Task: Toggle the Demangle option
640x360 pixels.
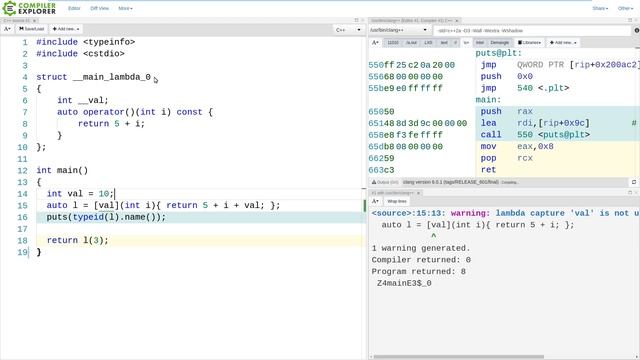Action: tap(500, 42)
